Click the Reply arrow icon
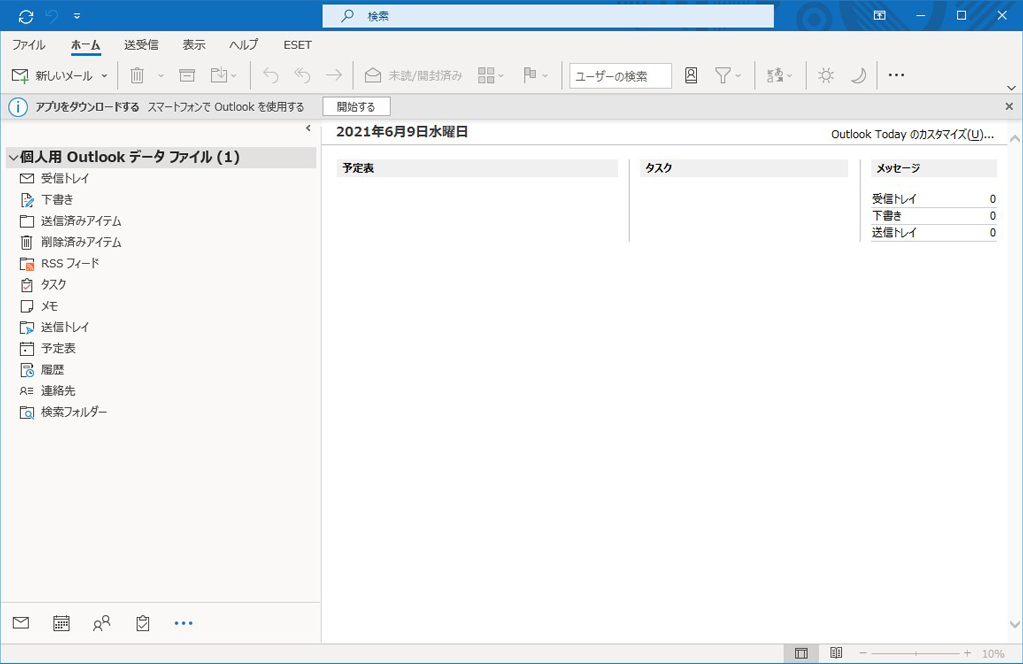The image size is (1023, 664). click(271, 76)
